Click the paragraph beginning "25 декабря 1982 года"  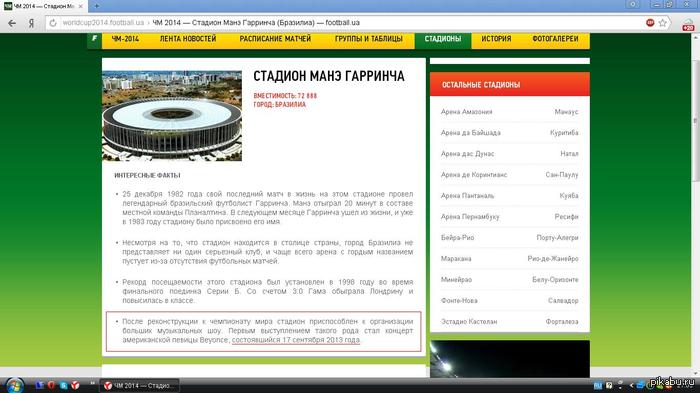coord(267,208)
